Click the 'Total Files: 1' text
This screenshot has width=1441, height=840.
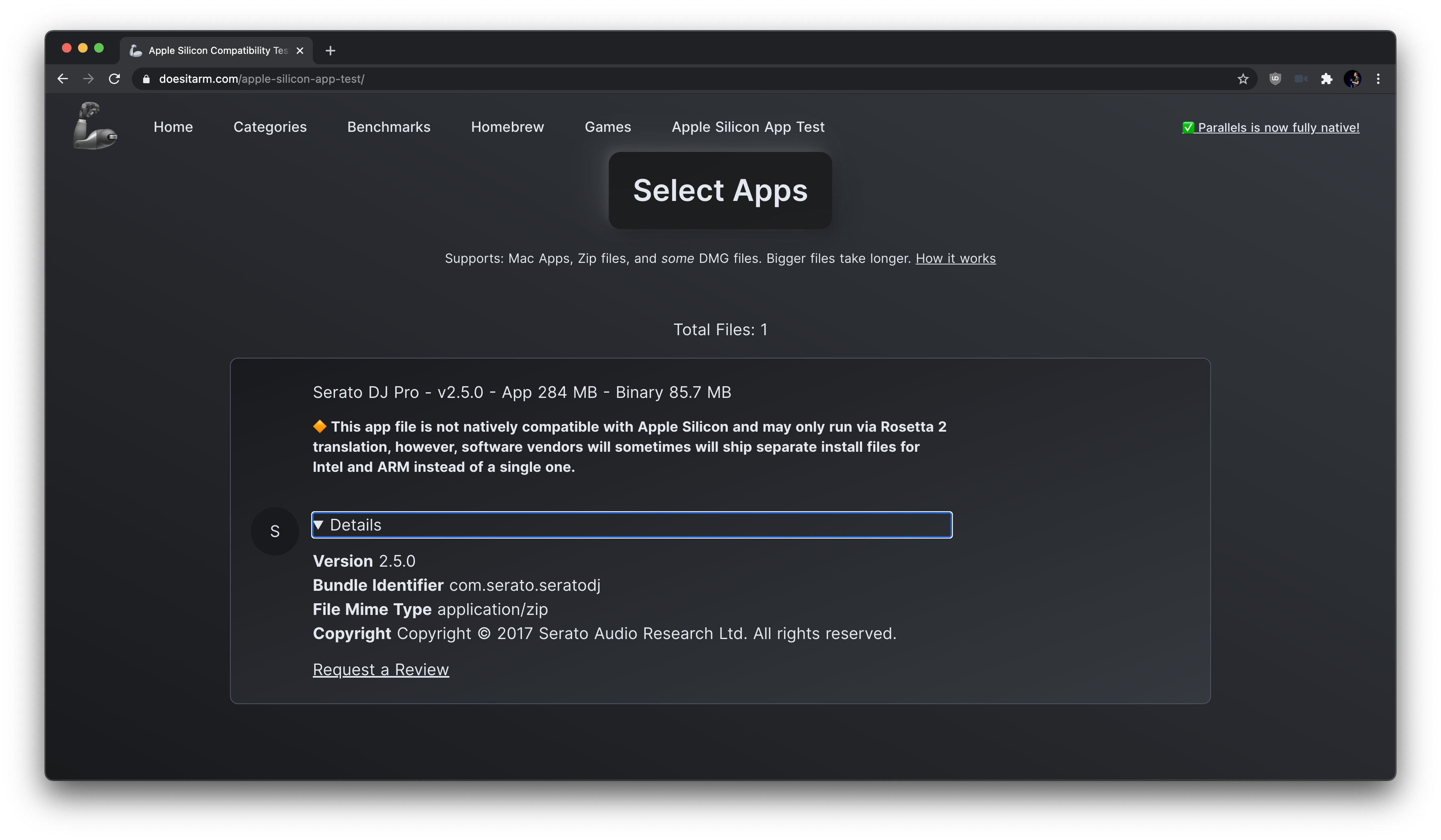pyautogui.click(x=720, y=330)
